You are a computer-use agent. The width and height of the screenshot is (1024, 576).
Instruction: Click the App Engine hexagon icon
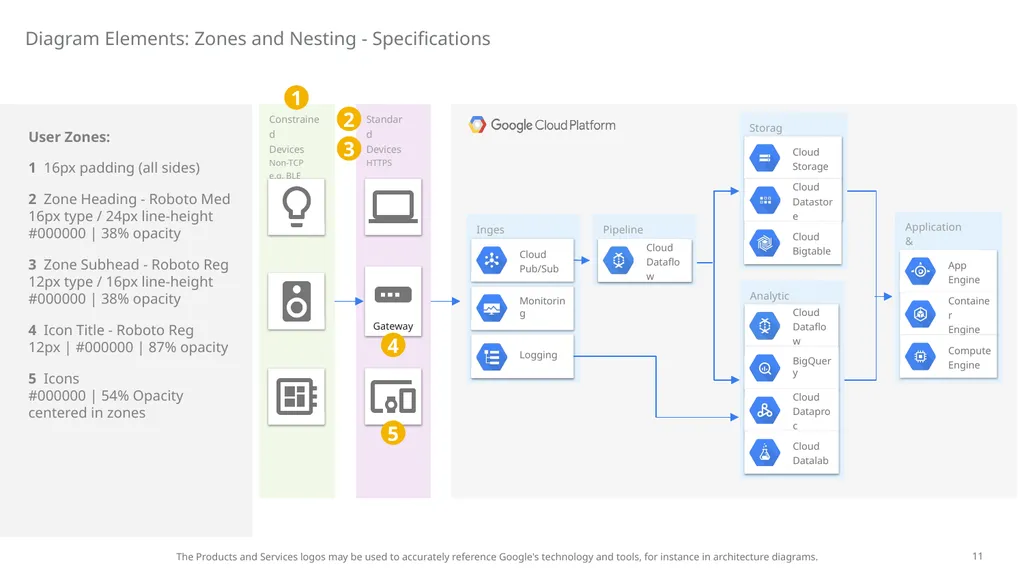point(920,271)
